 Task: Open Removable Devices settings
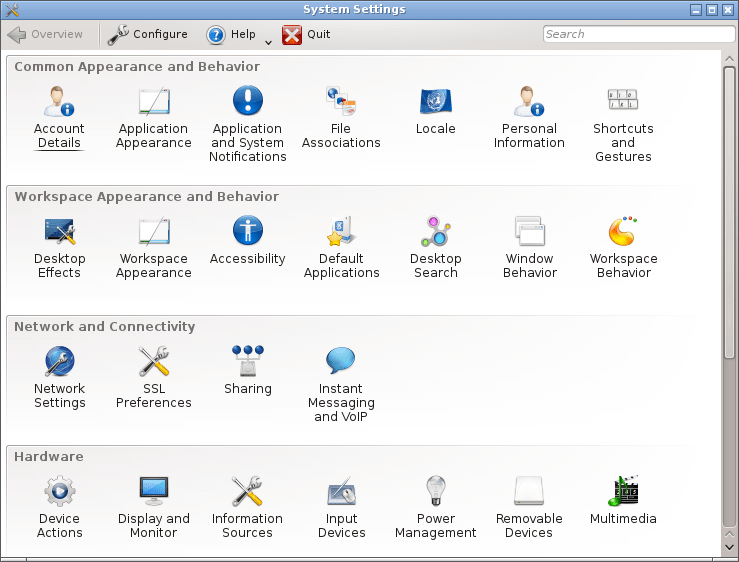[x=529, y=507]
